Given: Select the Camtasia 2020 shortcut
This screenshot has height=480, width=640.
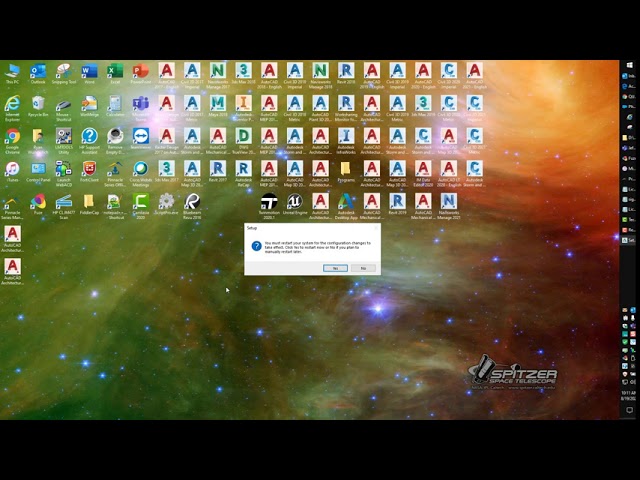Looking at the screenshot, I should coord(141,207).
